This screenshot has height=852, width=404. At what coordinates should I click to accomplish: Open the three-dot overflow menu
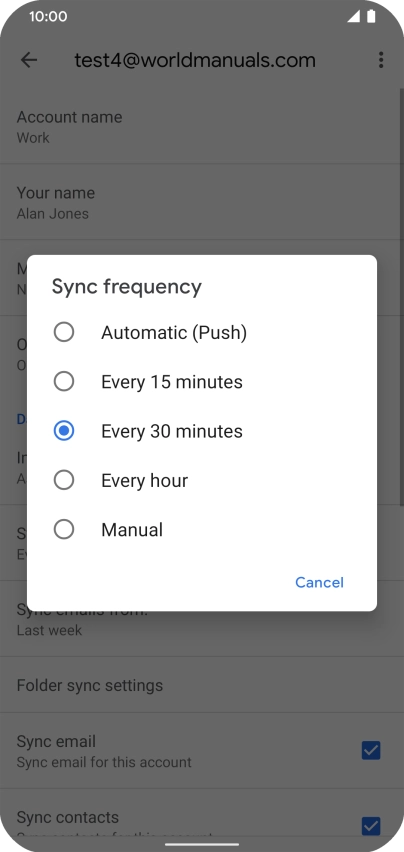point(381,60)
